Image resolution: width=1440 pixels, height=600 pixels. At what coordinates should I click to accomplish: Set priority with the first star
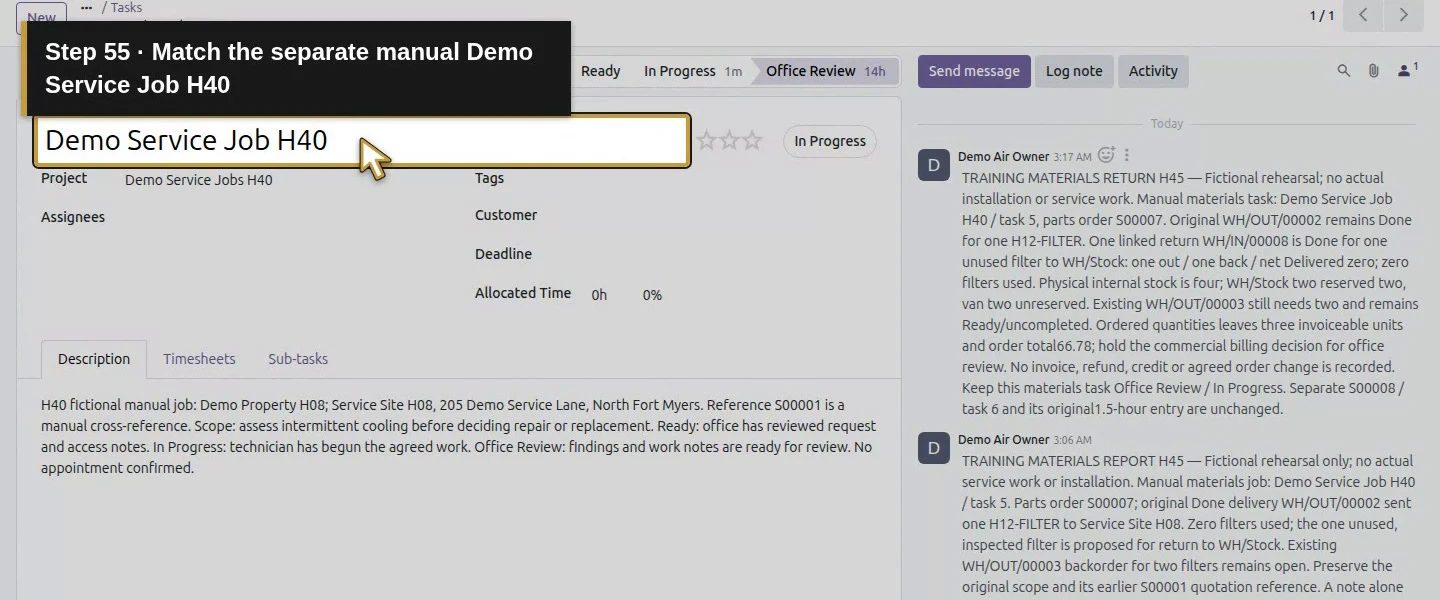pos(706,141)
